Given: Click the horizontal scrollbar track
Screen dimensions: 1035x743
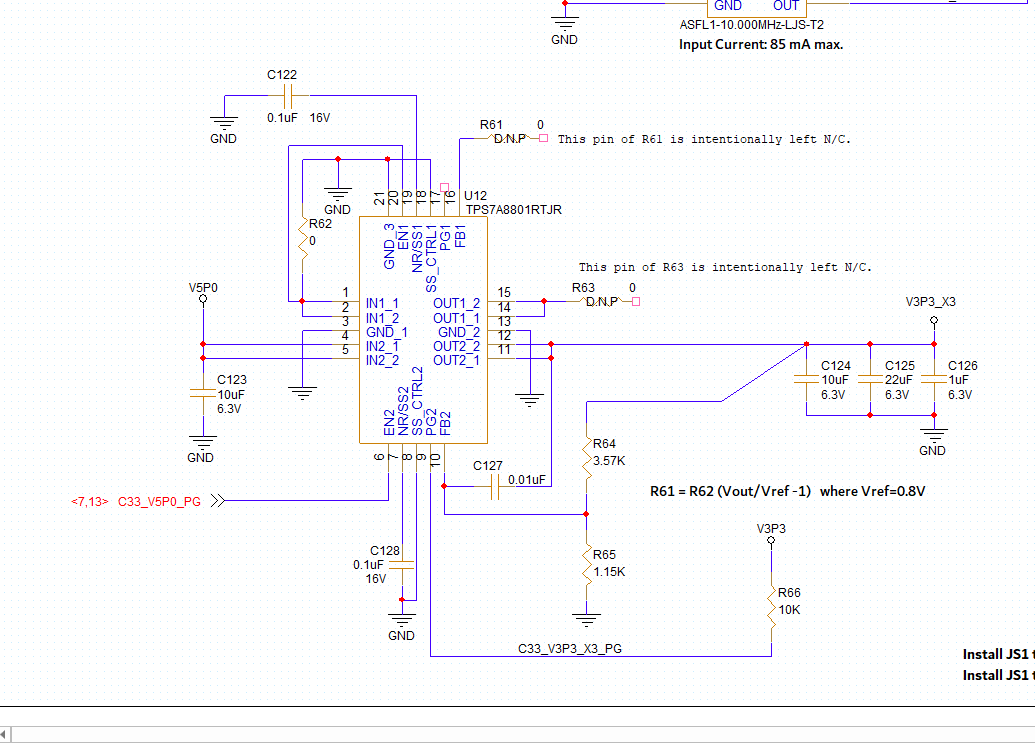Looking at the screenshot, I should [523, 734].
